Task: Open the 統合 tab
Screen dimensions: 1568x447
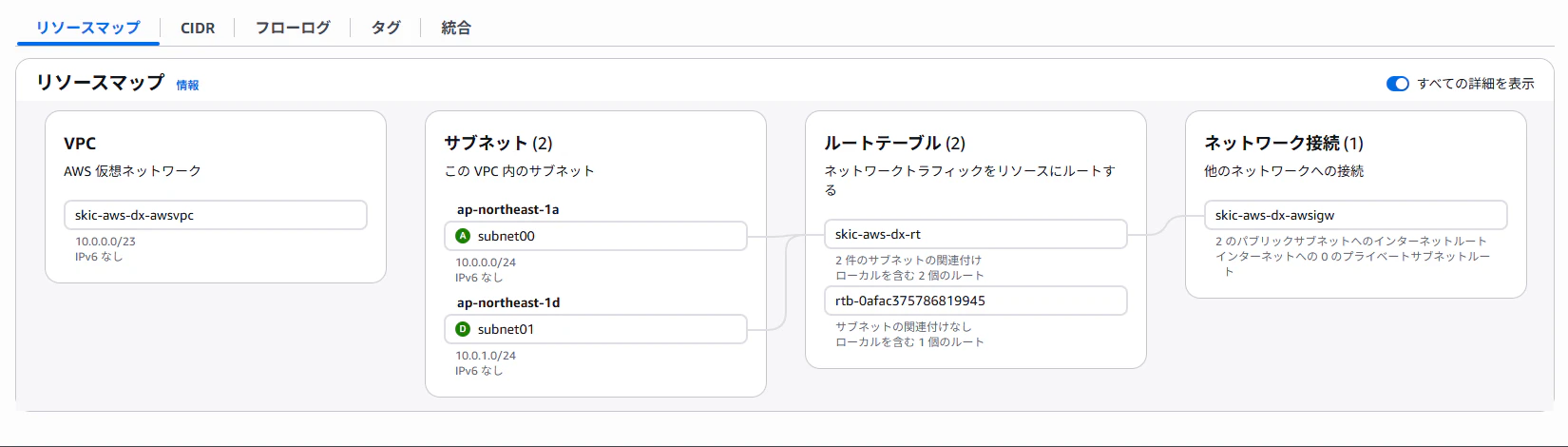Action: [456, 28]
